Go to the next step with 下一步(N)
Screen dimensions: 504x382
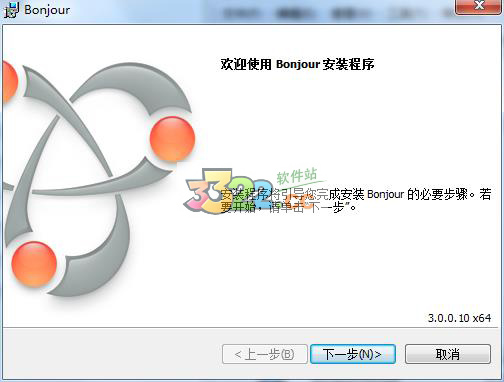coord(353,354)
